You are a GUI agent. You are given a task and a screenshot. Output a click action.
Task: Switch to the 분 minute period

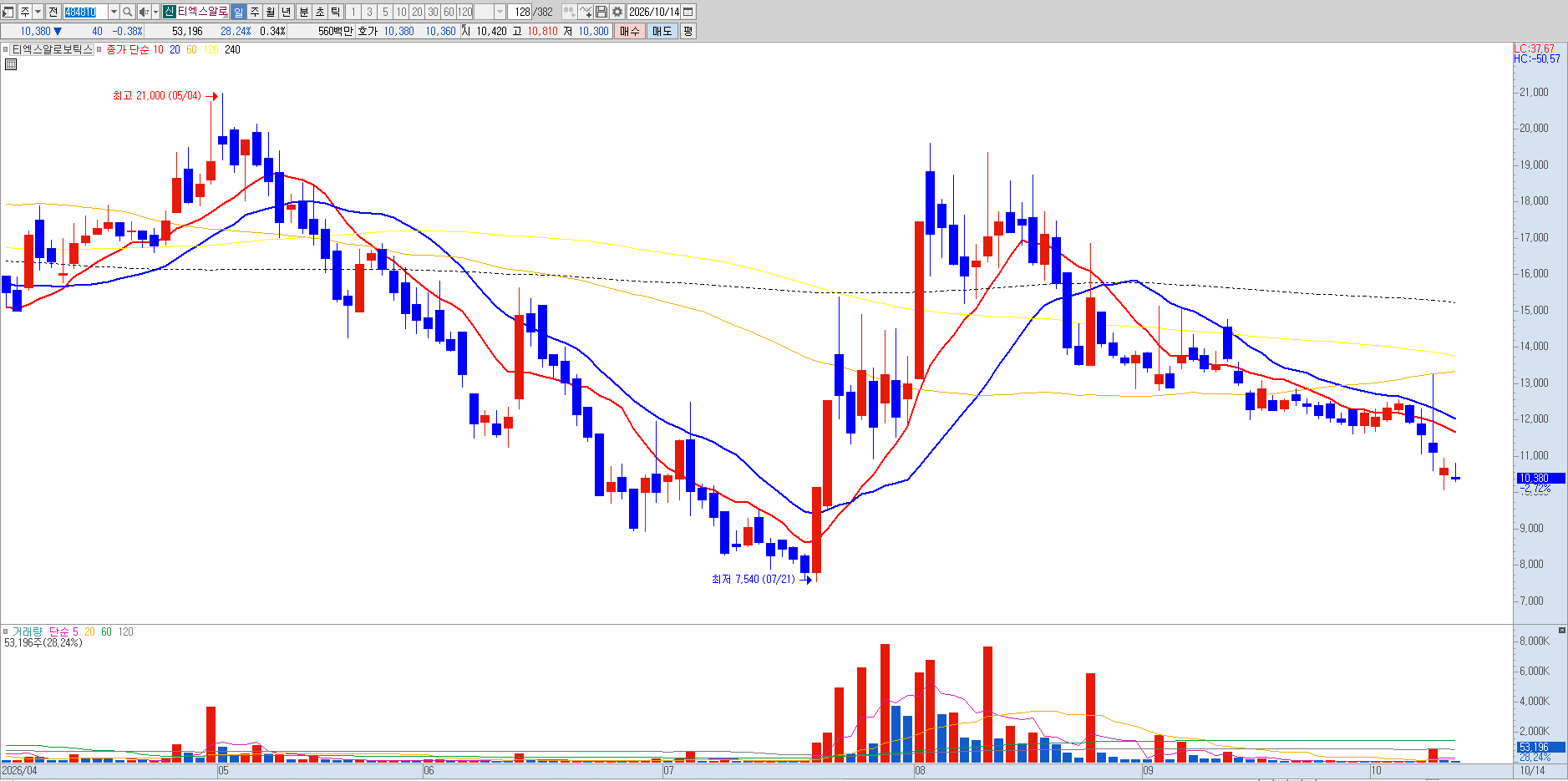[304, 12]
